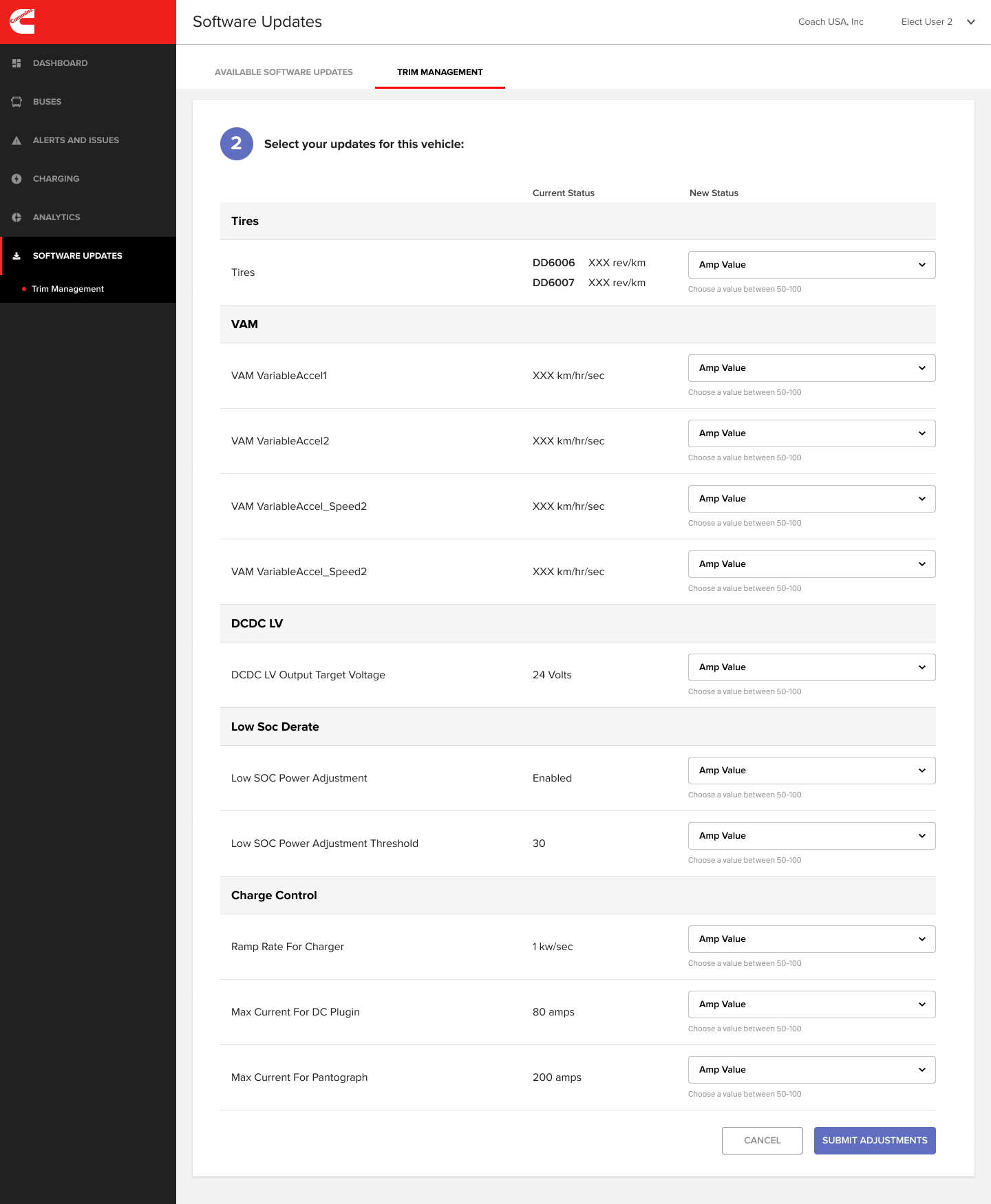Click the Submit Adjustments button
The image size is (991, 1204).
click(875, 1141)
